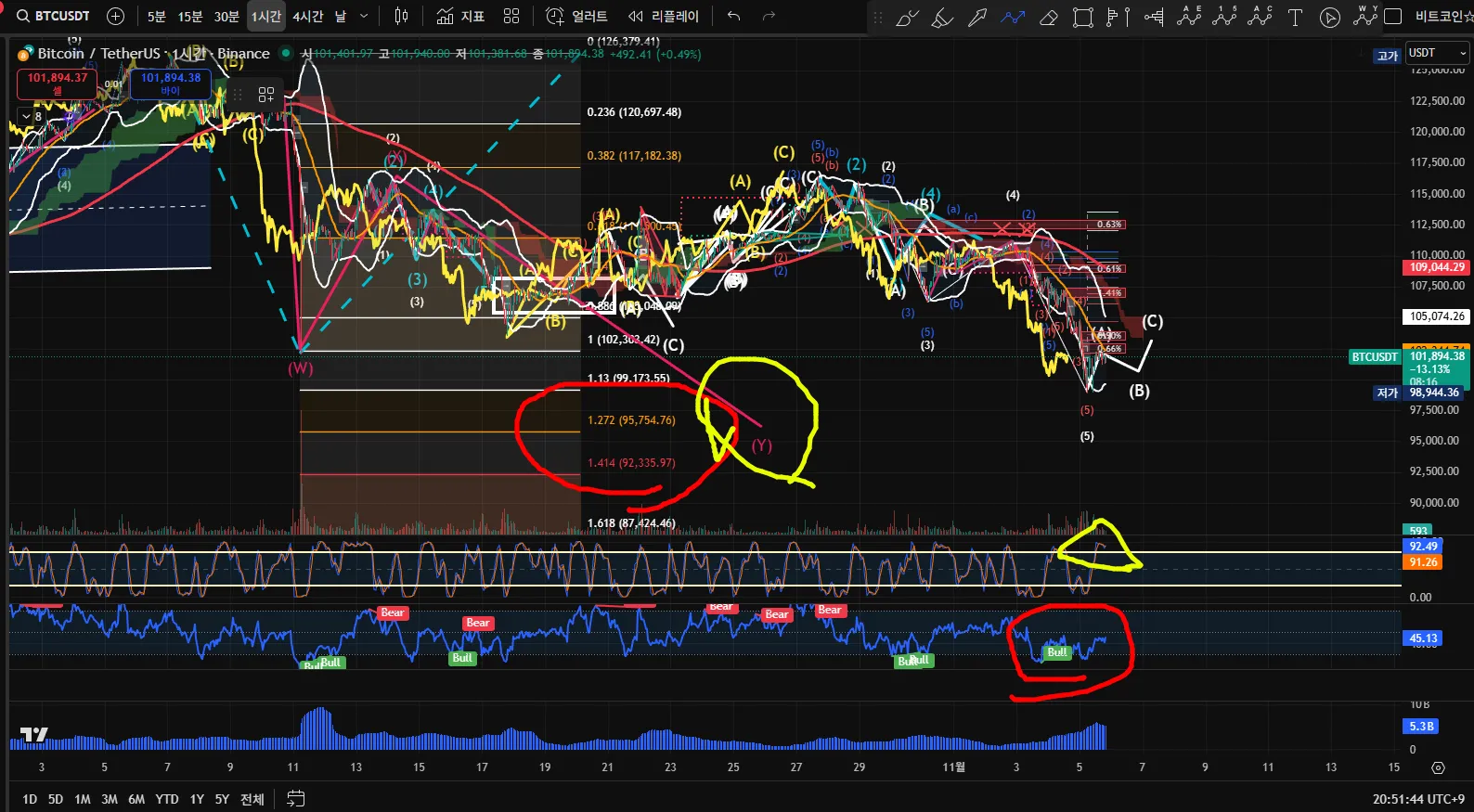The width and height of the screenshot is (1474, 812).
Task: Select Elliott ABC correction wave tool
Action: [1260, 16]
